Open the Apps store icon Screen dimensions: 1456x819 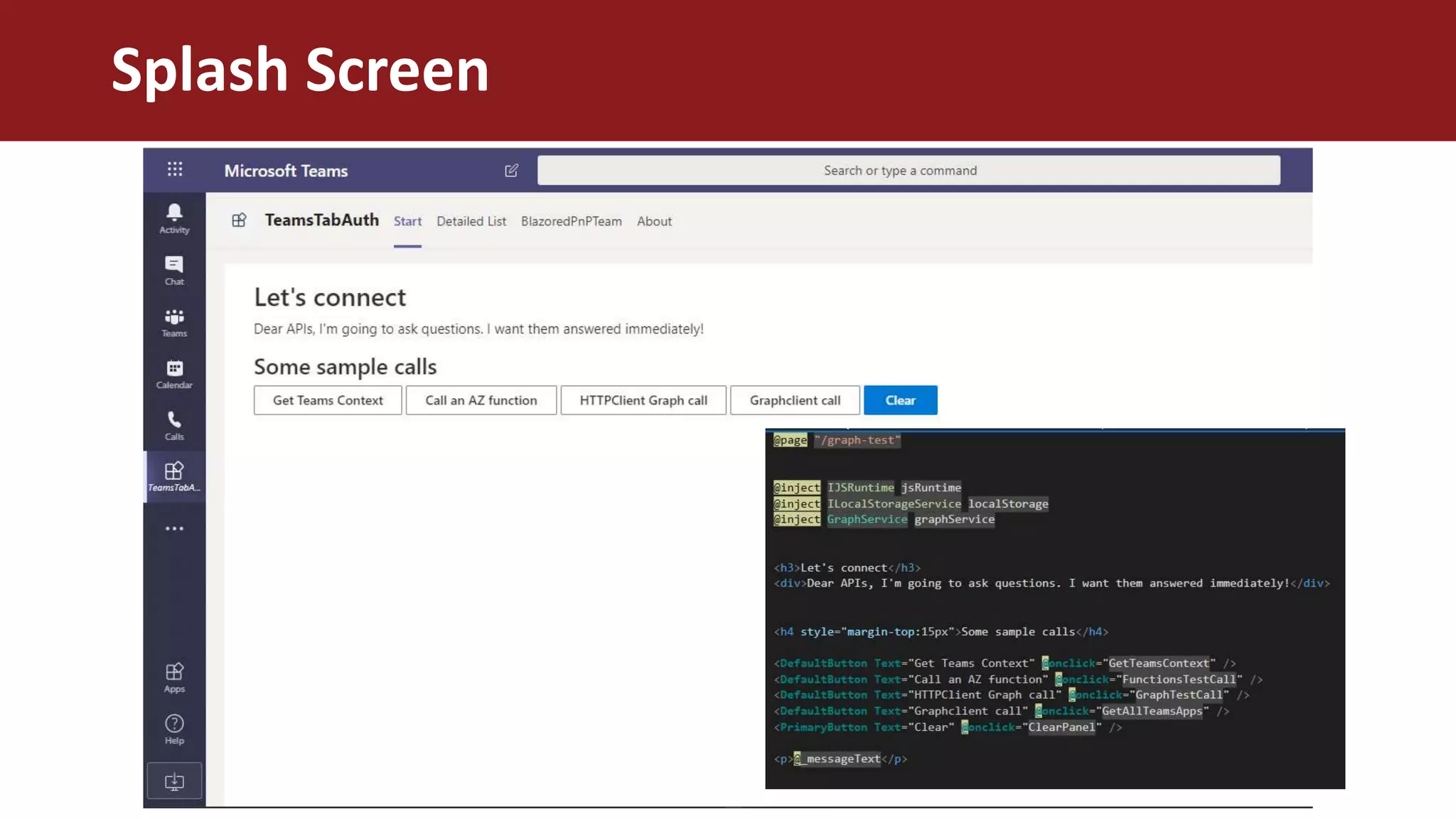174,677
